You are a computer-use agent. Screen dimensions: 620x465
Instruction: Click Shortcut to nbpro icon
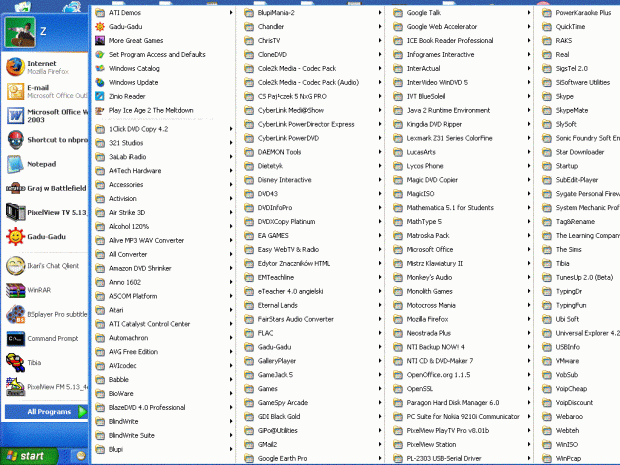(x=16, y=140)
